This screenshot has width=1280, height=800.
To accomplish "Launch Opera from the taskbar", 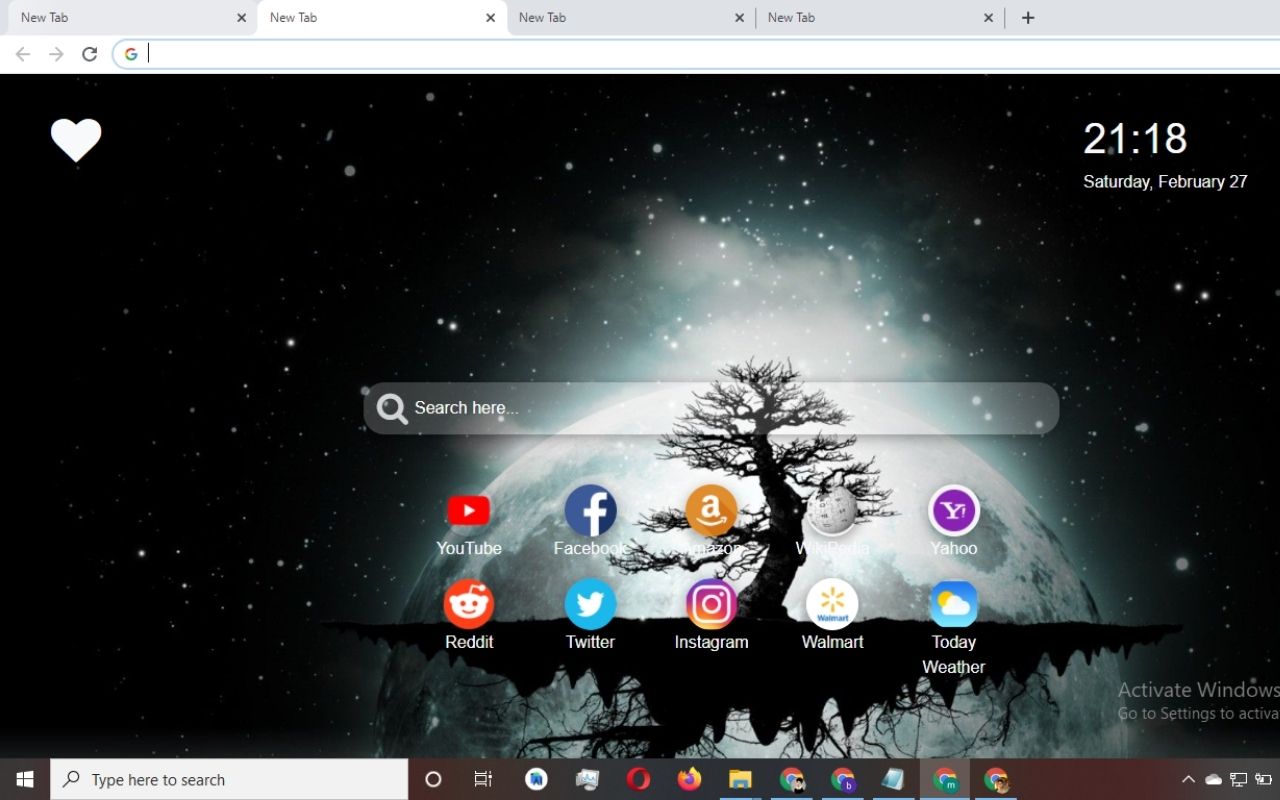I will pos(638,779).
